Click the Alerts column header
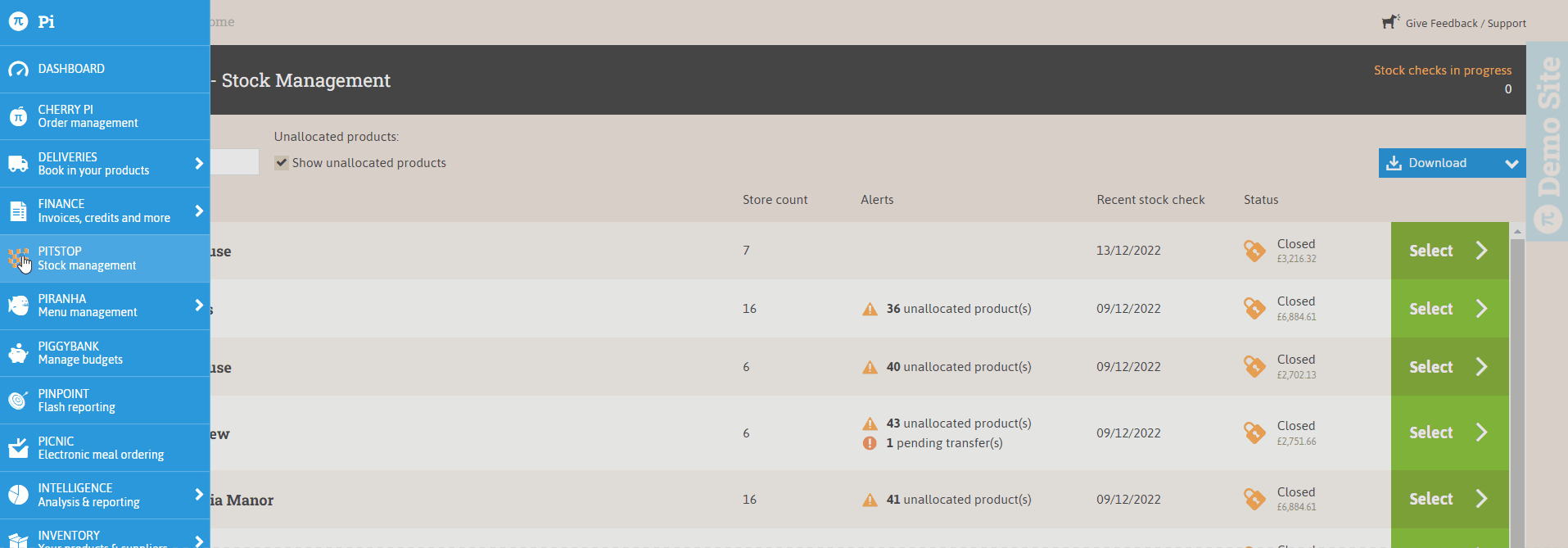The height and width of the screenshot is (548, 1568). pyautogui.click(x=877, y=200)
